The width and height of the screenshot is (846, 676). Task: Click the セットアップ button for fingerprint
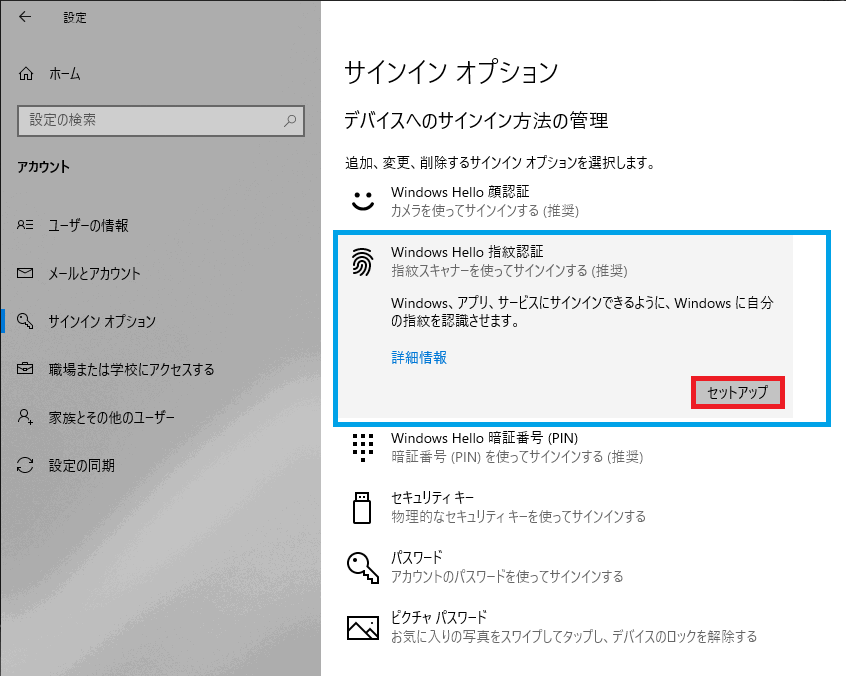tap(738, 393)
